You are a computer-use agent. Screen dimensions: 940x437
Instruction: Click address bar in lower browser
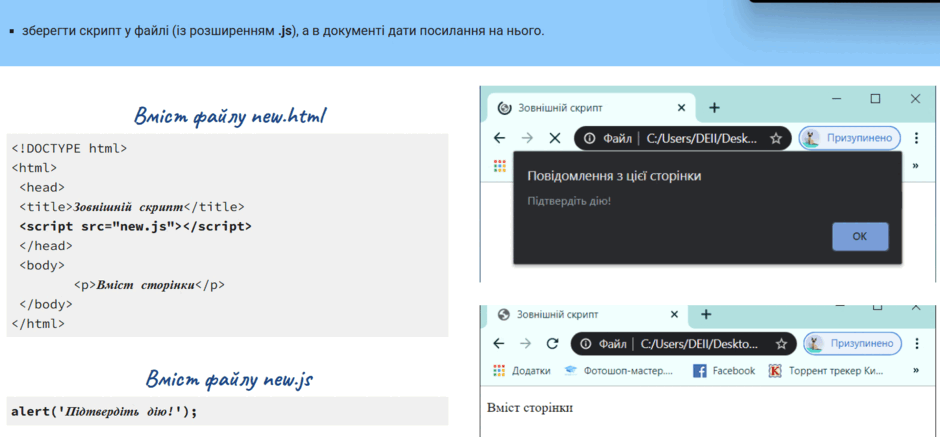pyautogui.click(x=683, y=344)
